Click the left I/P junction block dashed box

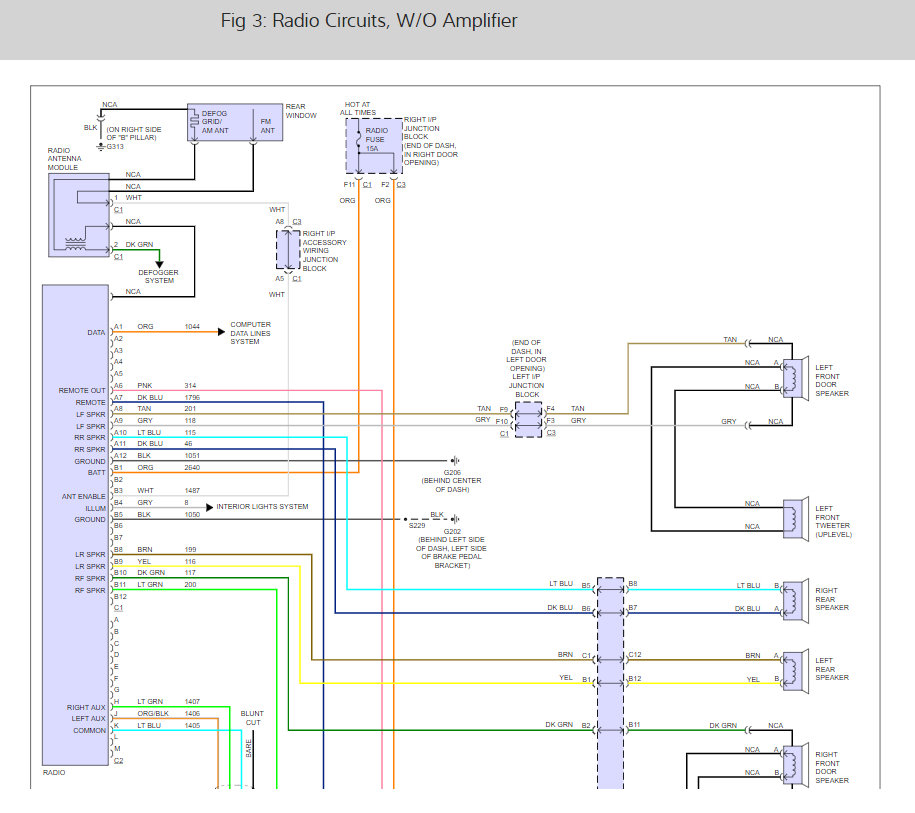point(529,420)
